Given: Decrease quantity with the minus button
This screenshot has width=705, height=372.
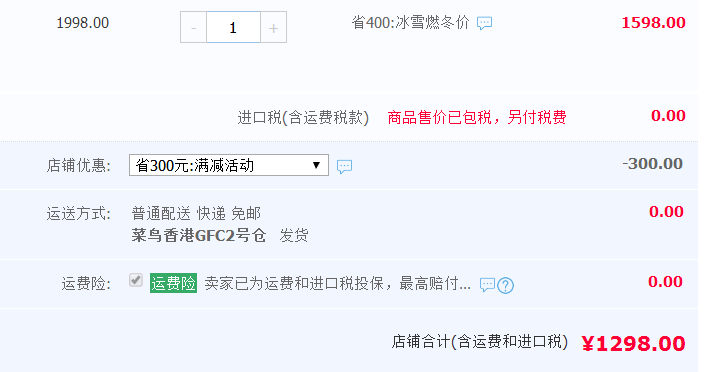Looking at the screenshot, I should pos(193,27).
